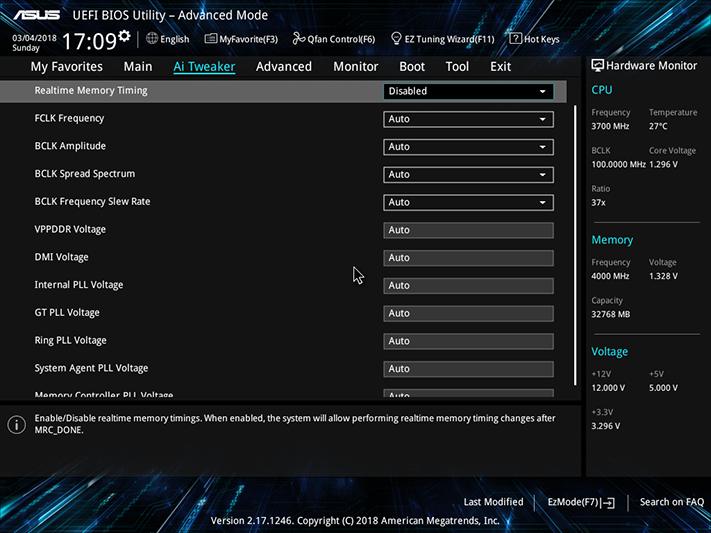Click the CPU frequency 3700 MHz value
This screenshot has width=711, height=533.
(610, 126)
